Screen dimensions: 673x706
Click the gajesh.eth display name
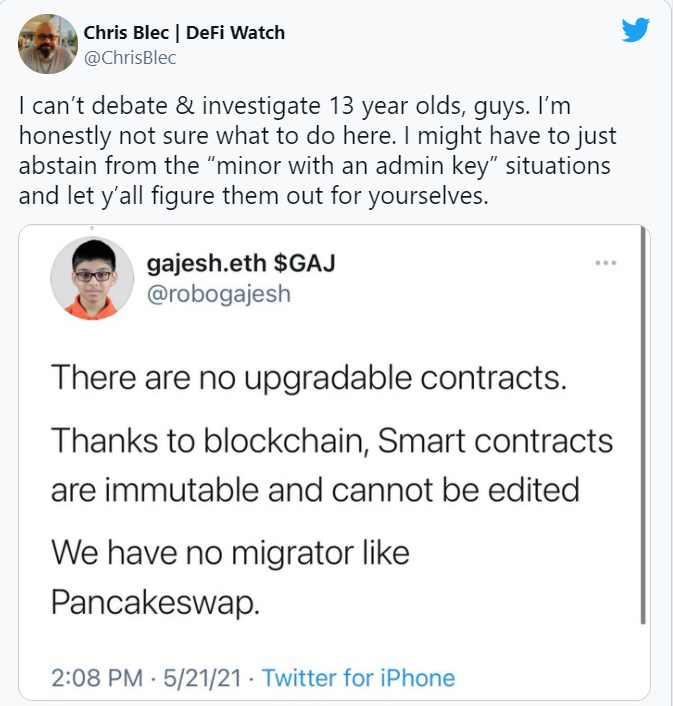pos(206,265)
